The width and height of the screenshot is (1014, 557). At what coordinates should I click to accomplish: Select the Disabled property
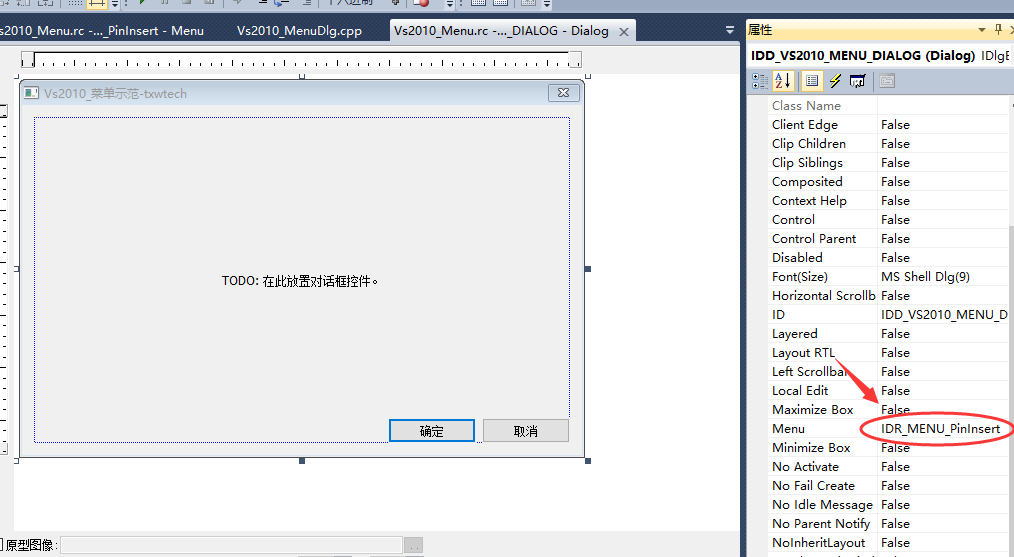(x=797, y=257)
